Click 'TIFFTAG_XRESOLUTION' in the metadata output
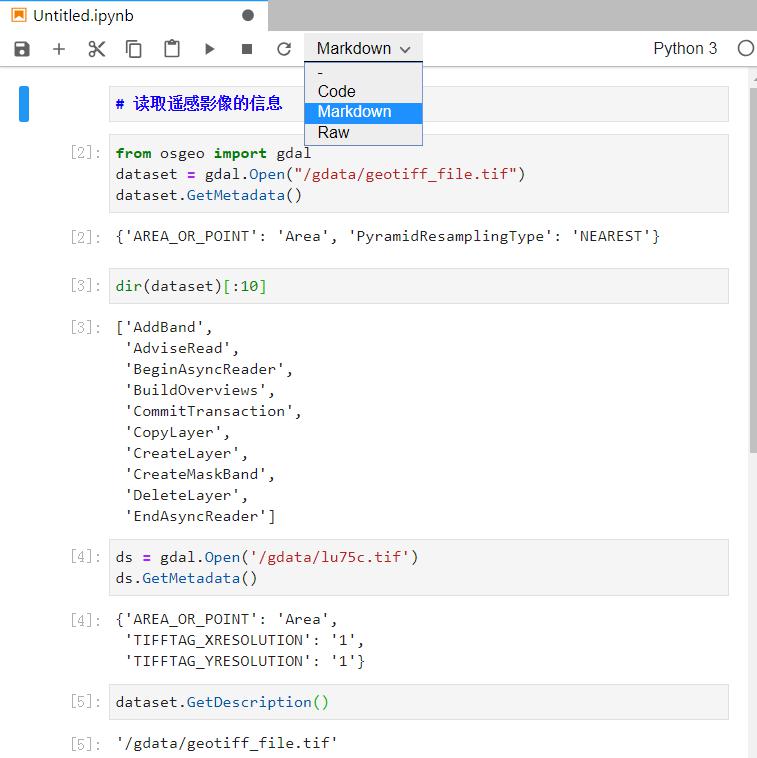The width and height of the screenshot is (757, 758). pyautogui.click(x=218, y=640)
